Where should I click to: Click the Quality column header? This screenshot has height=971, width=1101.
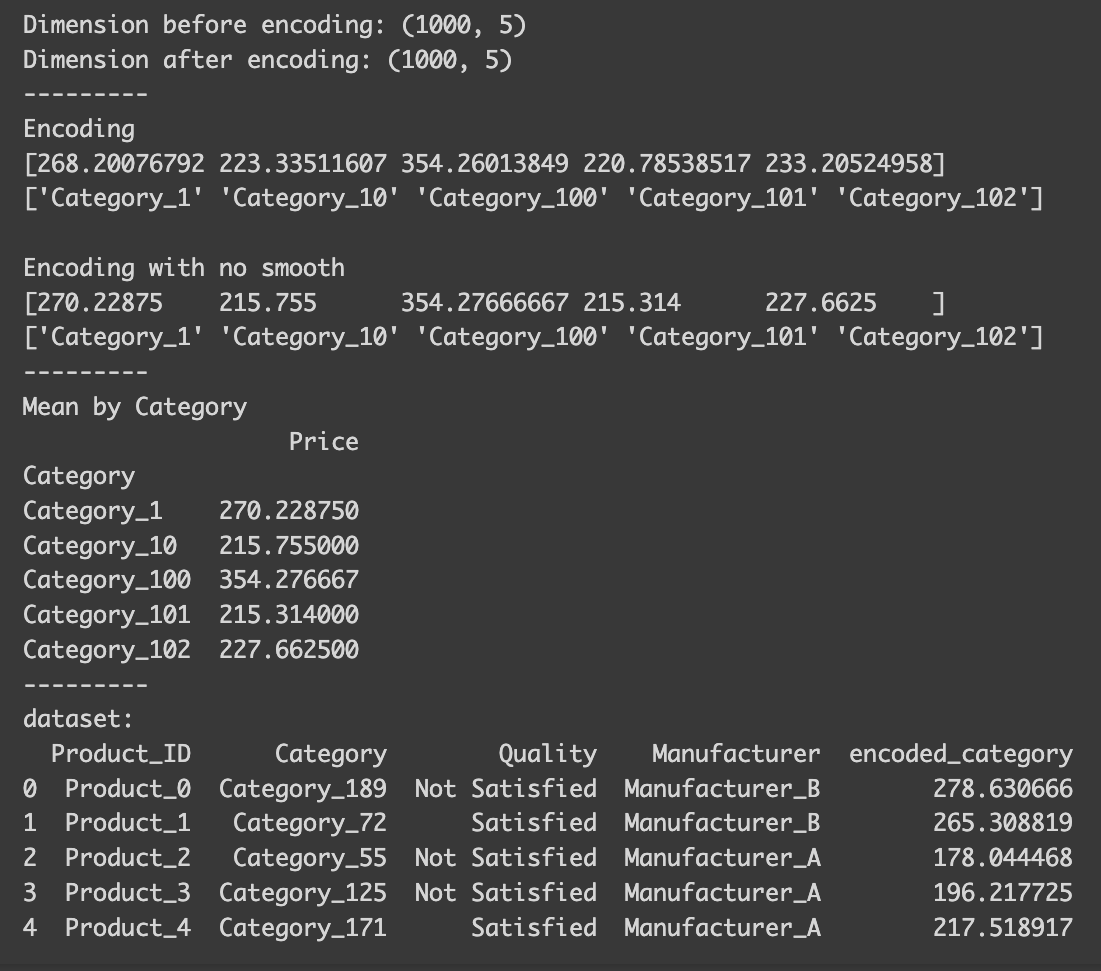[x=547, y=754]
